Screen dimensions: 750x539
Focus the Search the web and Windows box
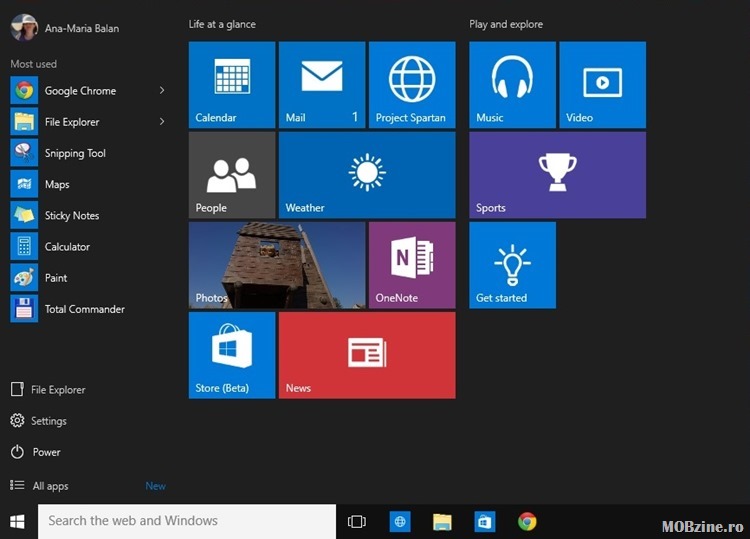click(187, 521)
